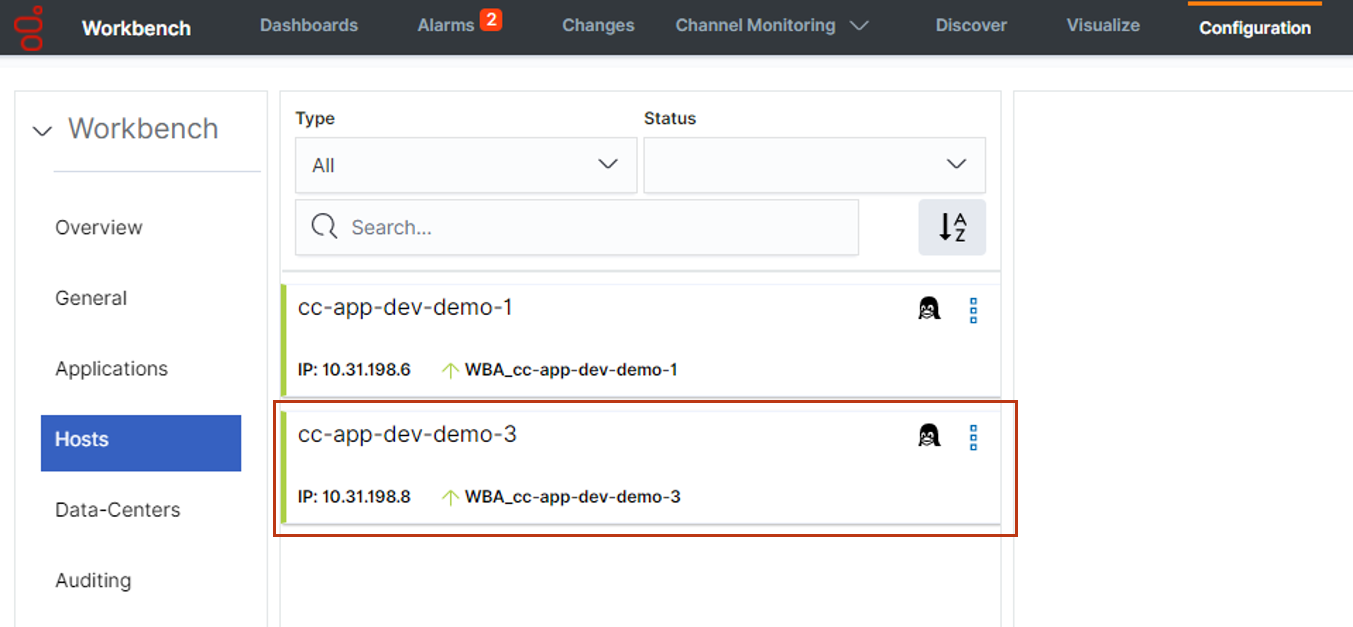Open the Visualize tab
This screenshot has height=627, width=1353.
point(1103,25)
